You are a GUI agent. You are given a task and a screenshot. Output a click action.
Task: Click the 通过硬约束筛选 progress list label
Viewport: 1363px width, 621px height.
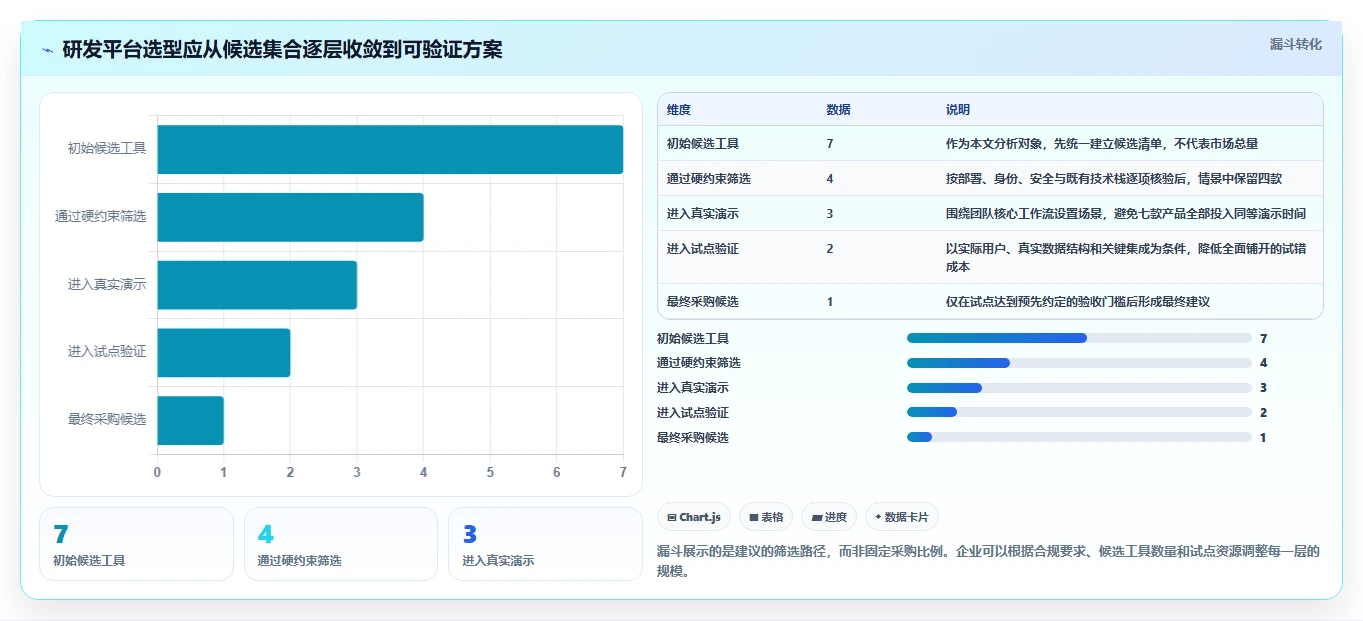point(699,363)
